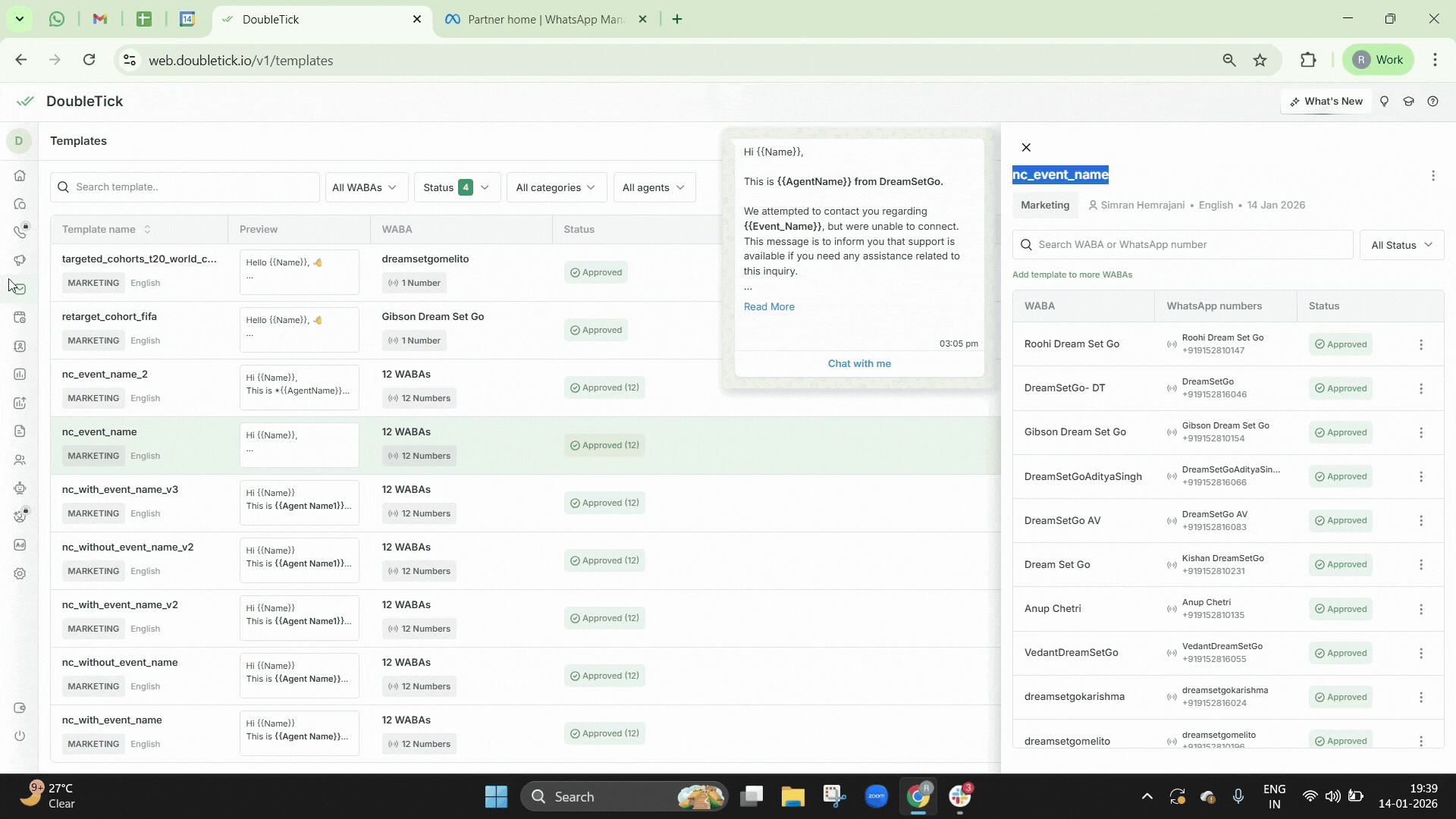Viewport: 1456px width, 819px height.
Task: Open three-dot menu next to nc_event_name title
Action: pos(1432,176)
